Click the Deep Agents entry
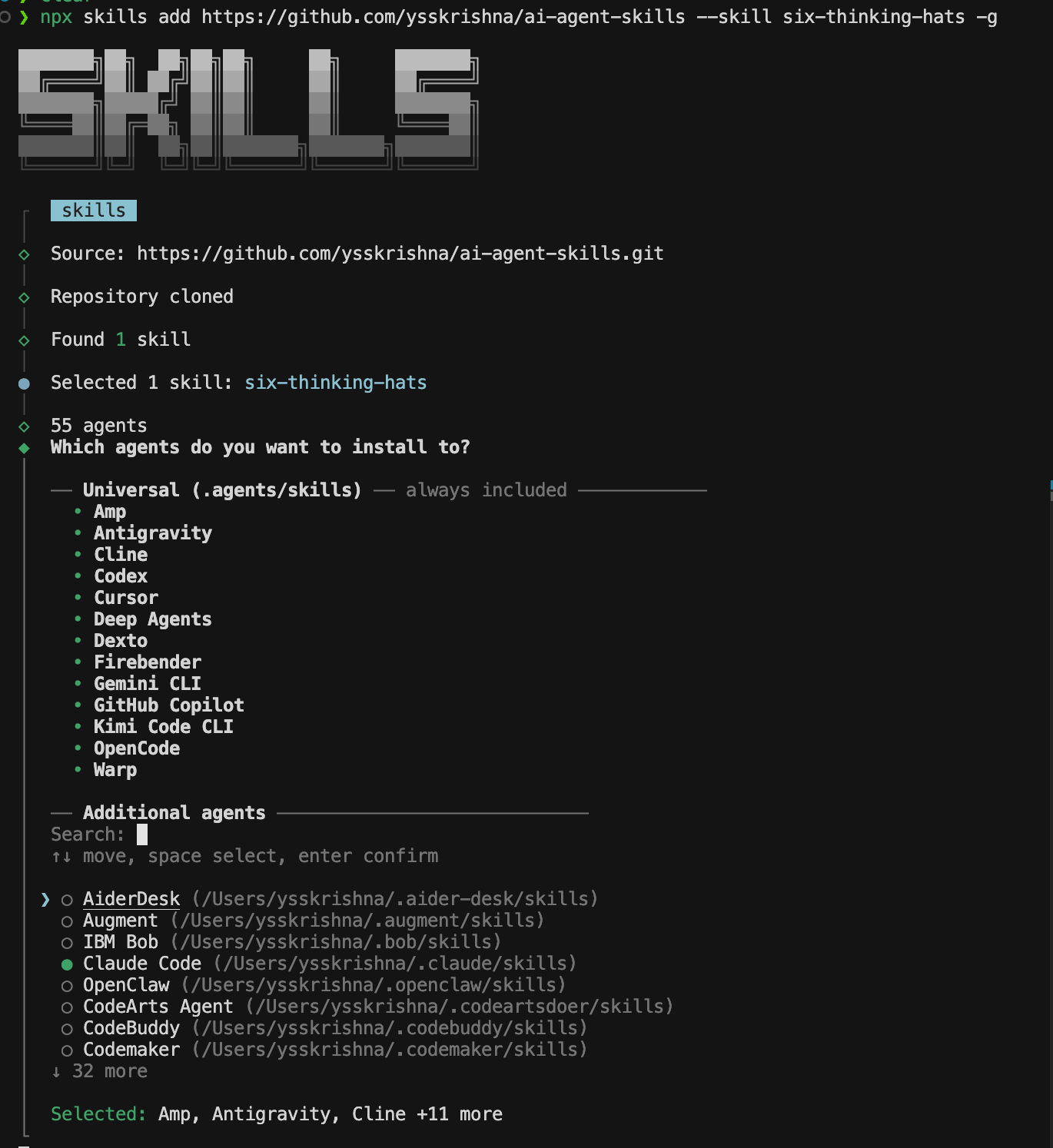Image resolution: width=1053 pixels, height=1148 pixels. pyautogui.click(x=153, y=619)
